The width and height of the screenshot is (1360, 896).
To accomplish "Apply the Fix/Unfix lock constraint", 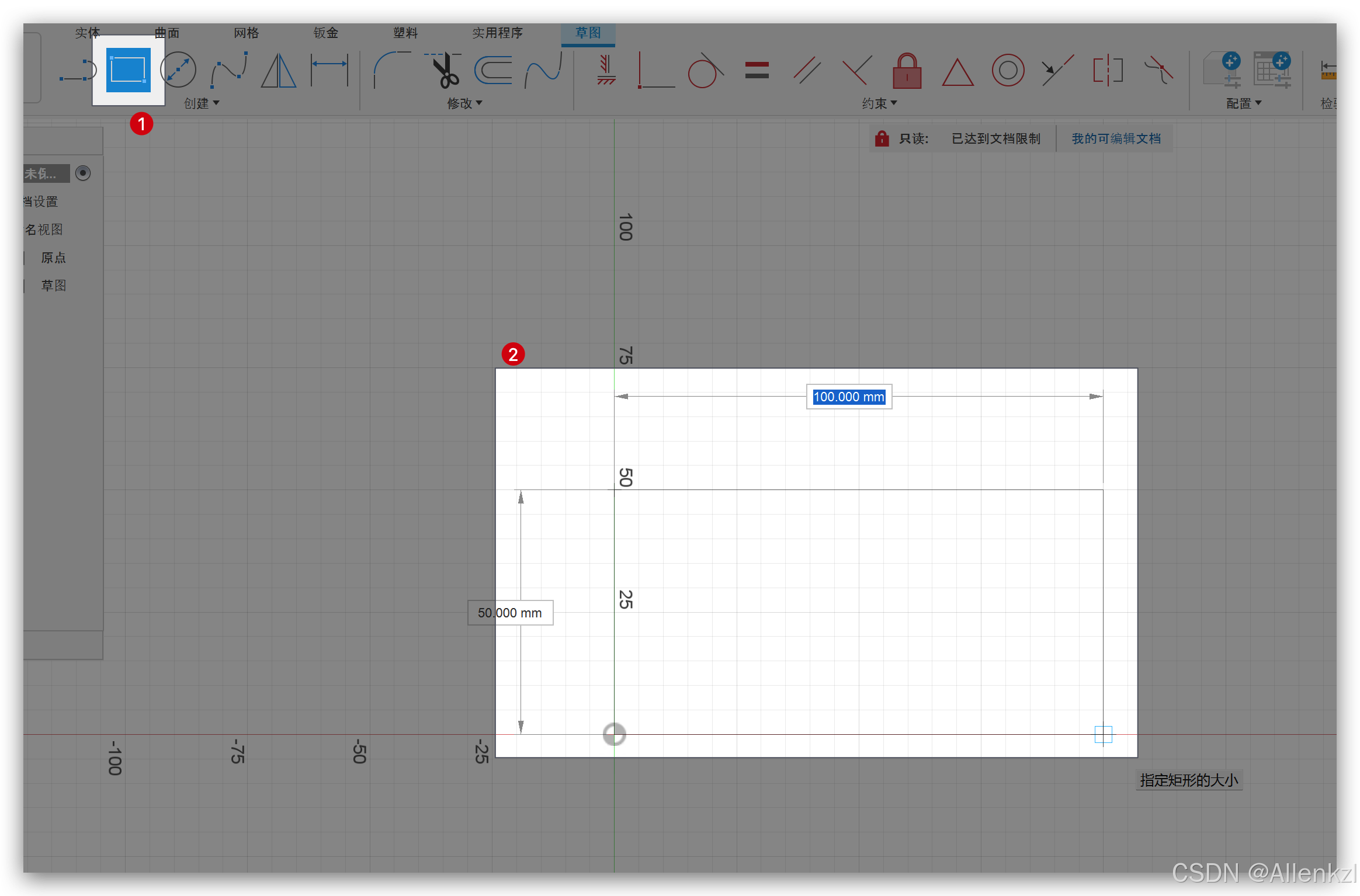I will coord(907,71).
